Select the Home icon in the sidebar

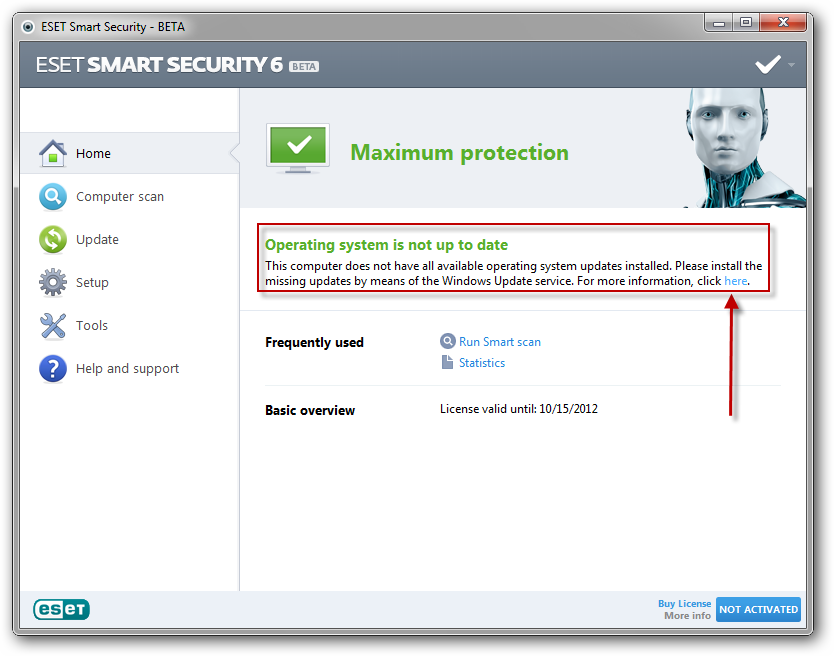point(53,153)
